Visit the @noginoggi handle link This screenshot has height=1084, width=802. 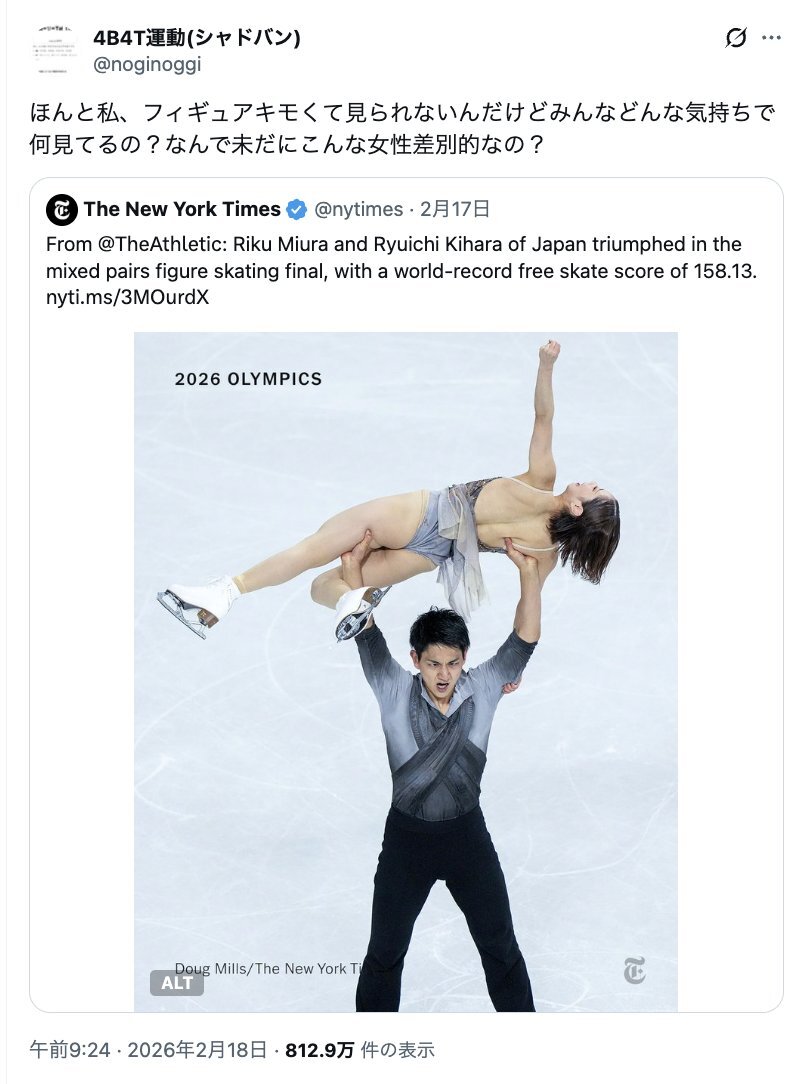click(147, 64)
